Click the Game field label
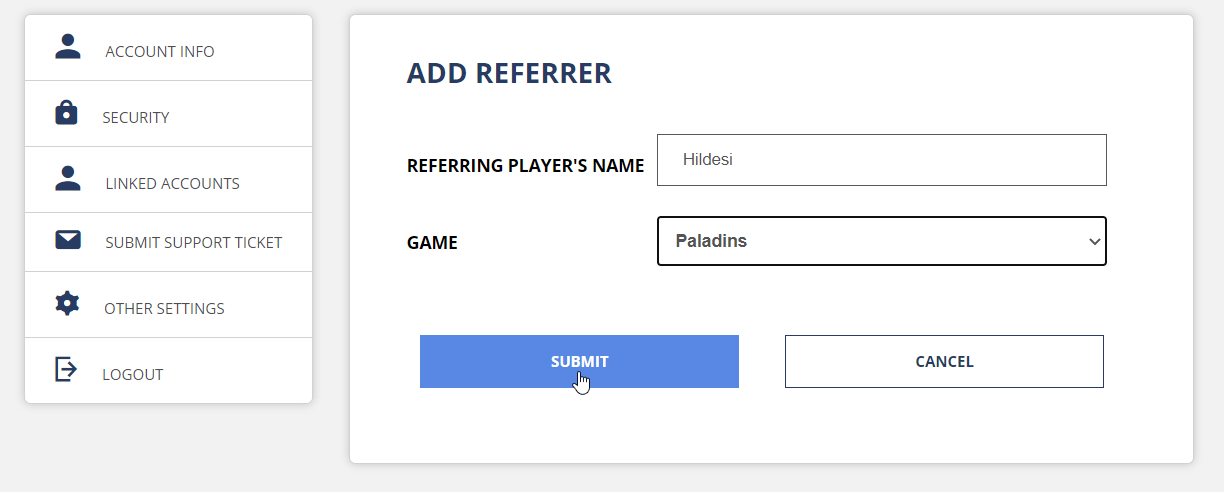The width and height of the screenshot is (1224, 492). pos(432,243)
